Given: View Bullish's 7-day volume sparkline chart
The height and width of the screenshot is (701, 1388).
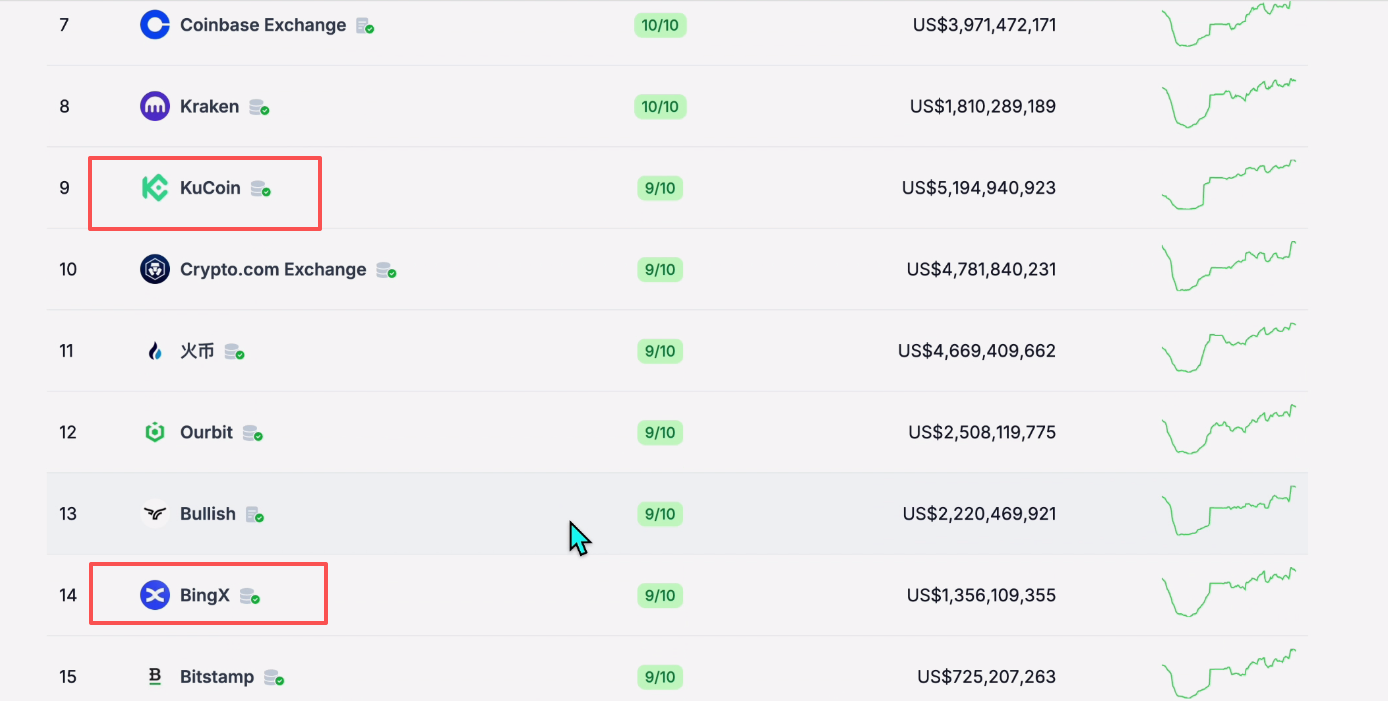Looking at the screenshot, I should [x=1228, y=512].
